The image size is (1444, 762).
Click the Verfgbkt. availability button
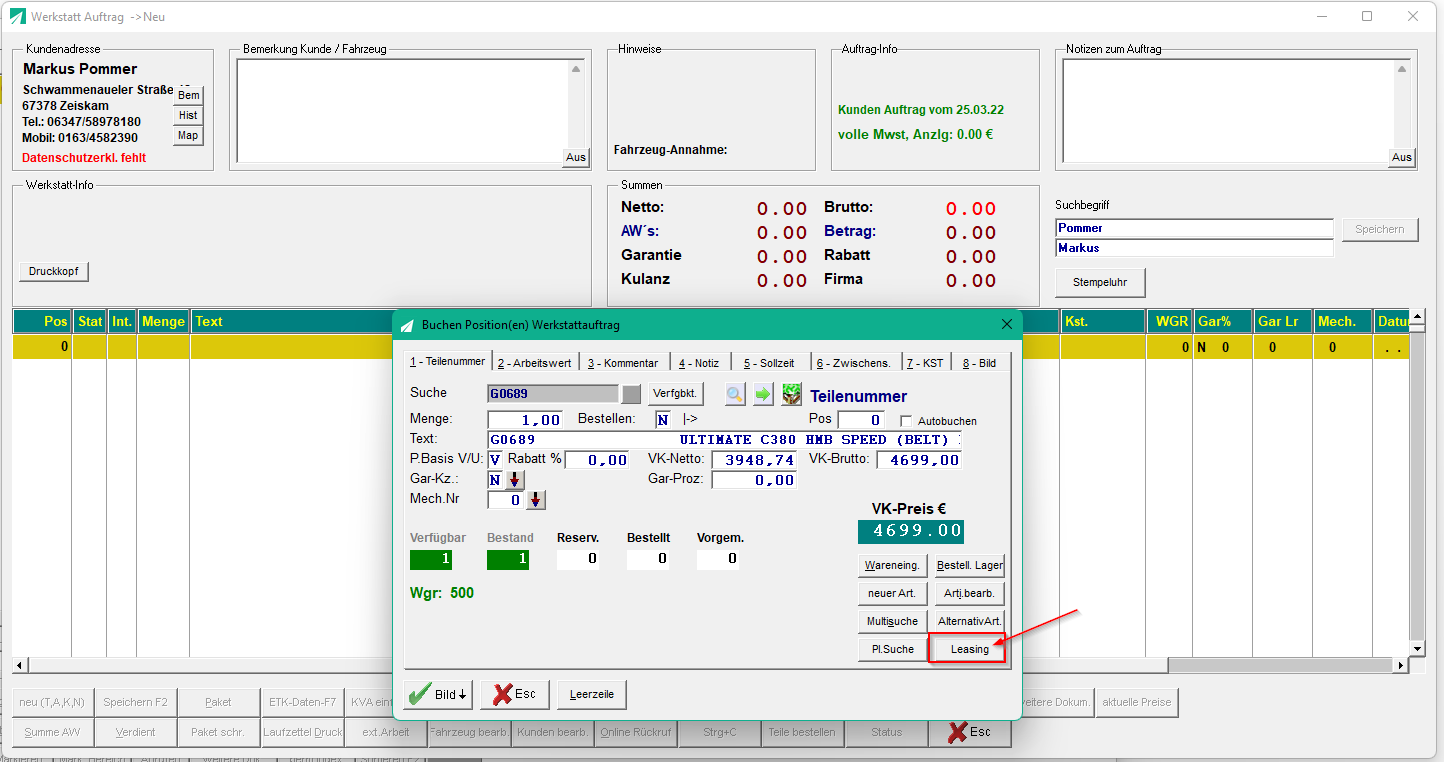point(675,393)
